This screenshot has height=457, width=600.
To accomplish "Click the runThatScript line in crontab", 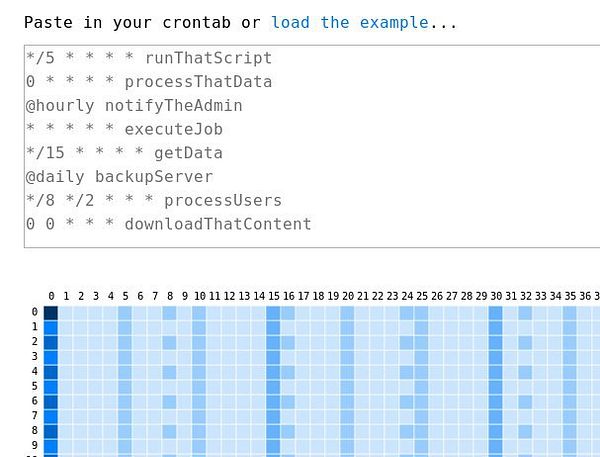I will click(x=149, y=58).
